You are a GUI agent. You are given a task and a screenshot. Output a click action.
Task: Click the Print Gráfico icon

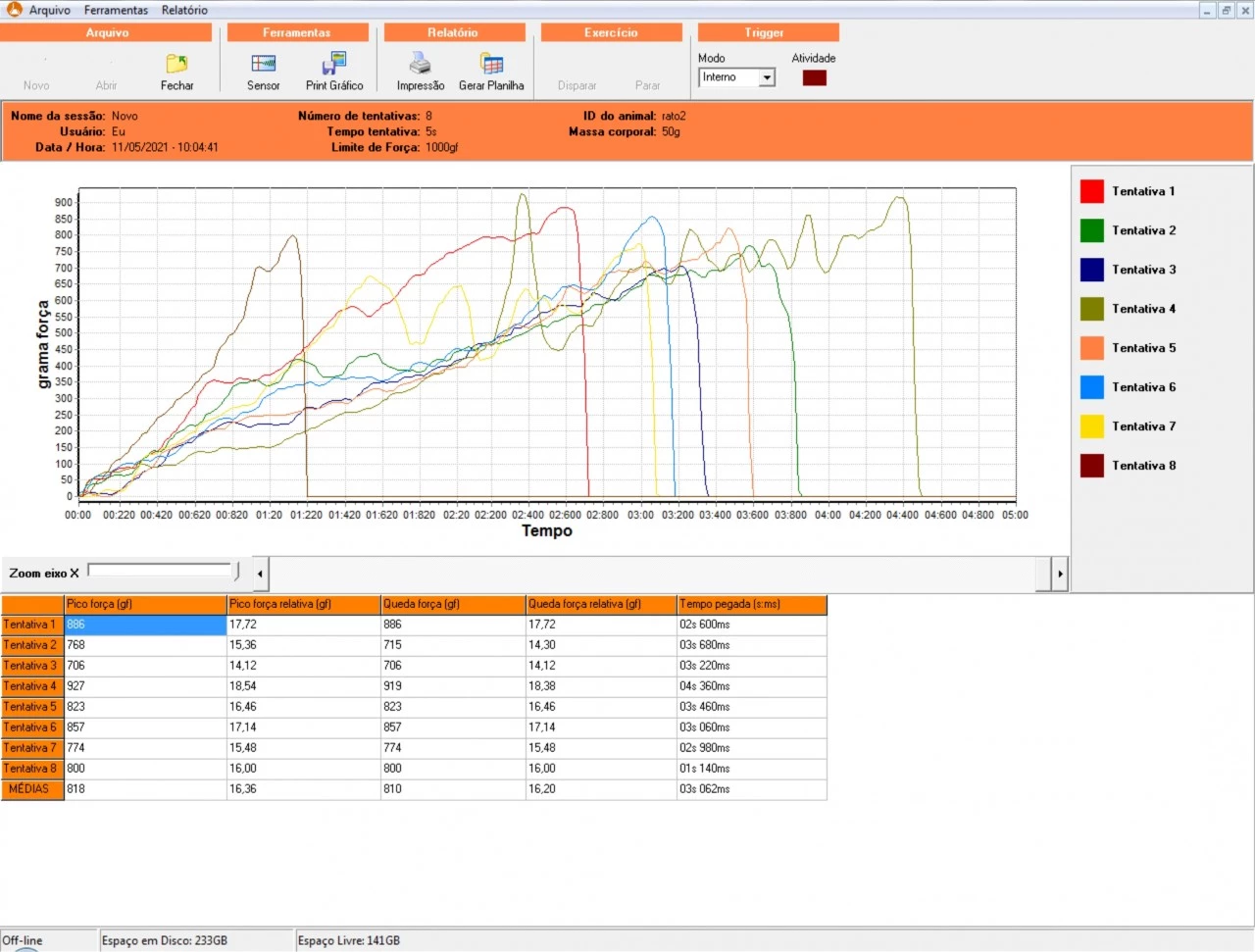pos(333,65)
